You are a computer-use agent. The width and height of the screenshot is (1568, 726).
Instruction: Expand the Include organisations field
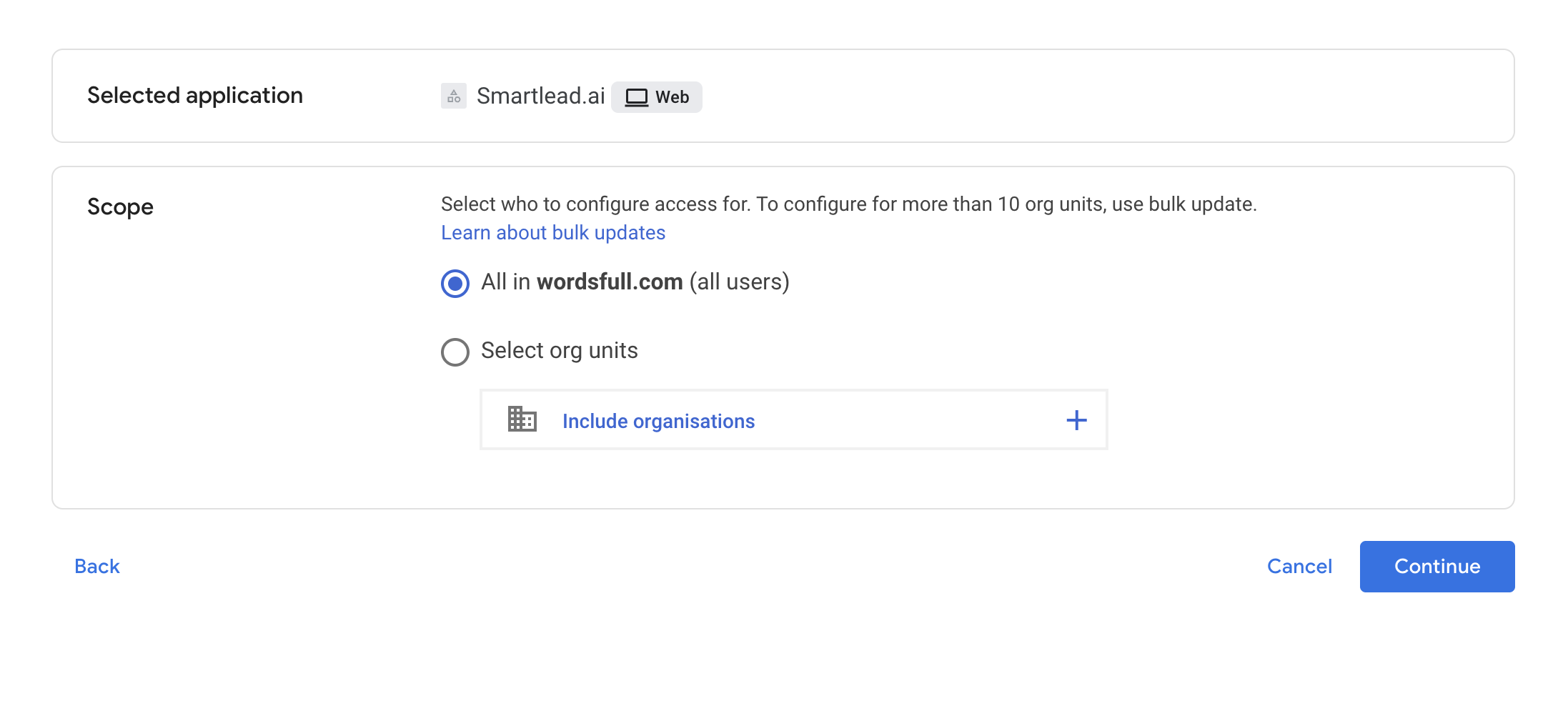pyautogui.click(x=793, y=420)
